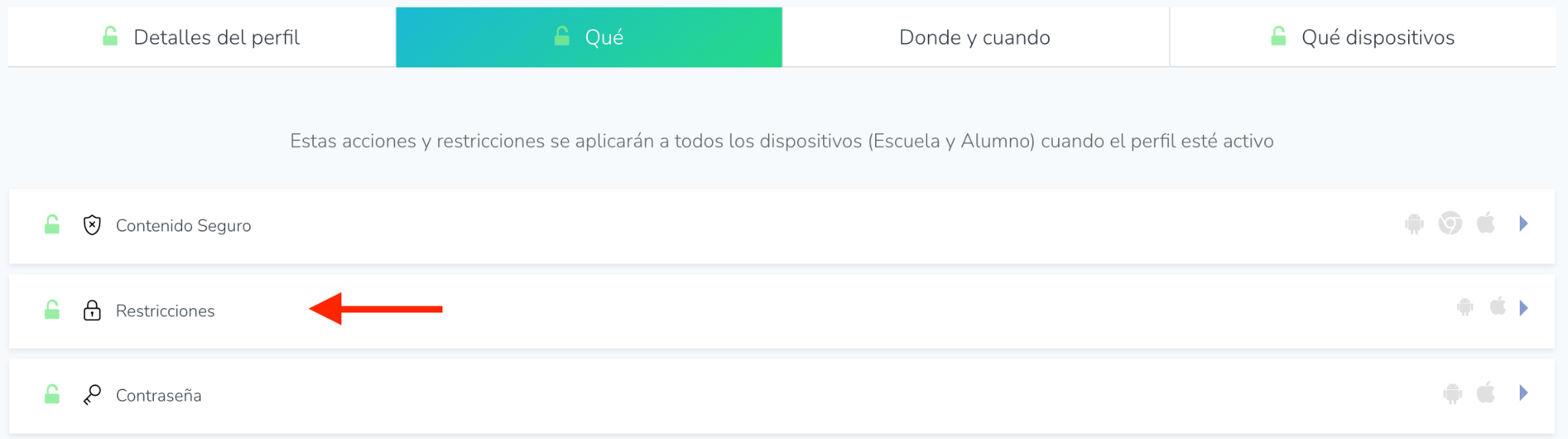Click the Chrome icon in Contenido Seguro row
The width and height of the screenshot is (1568, 439).
(x=1449, y=224)
